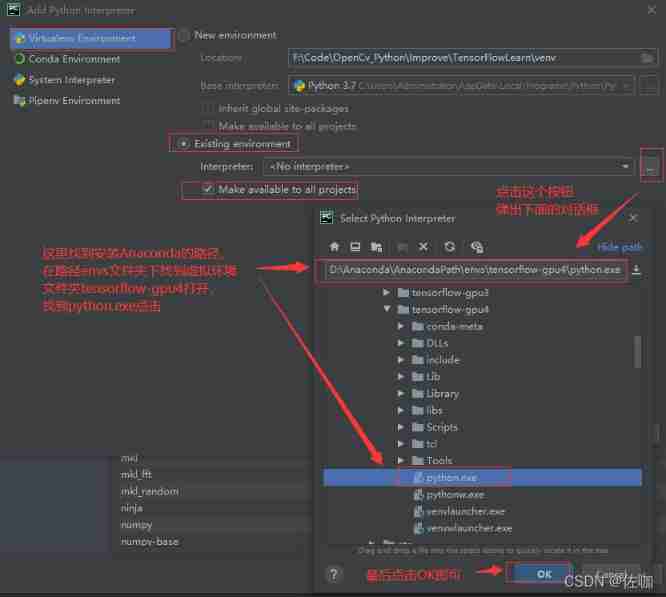Expand the Scripts folder
The height and width of the screenshot is (597, 666).
402,427
